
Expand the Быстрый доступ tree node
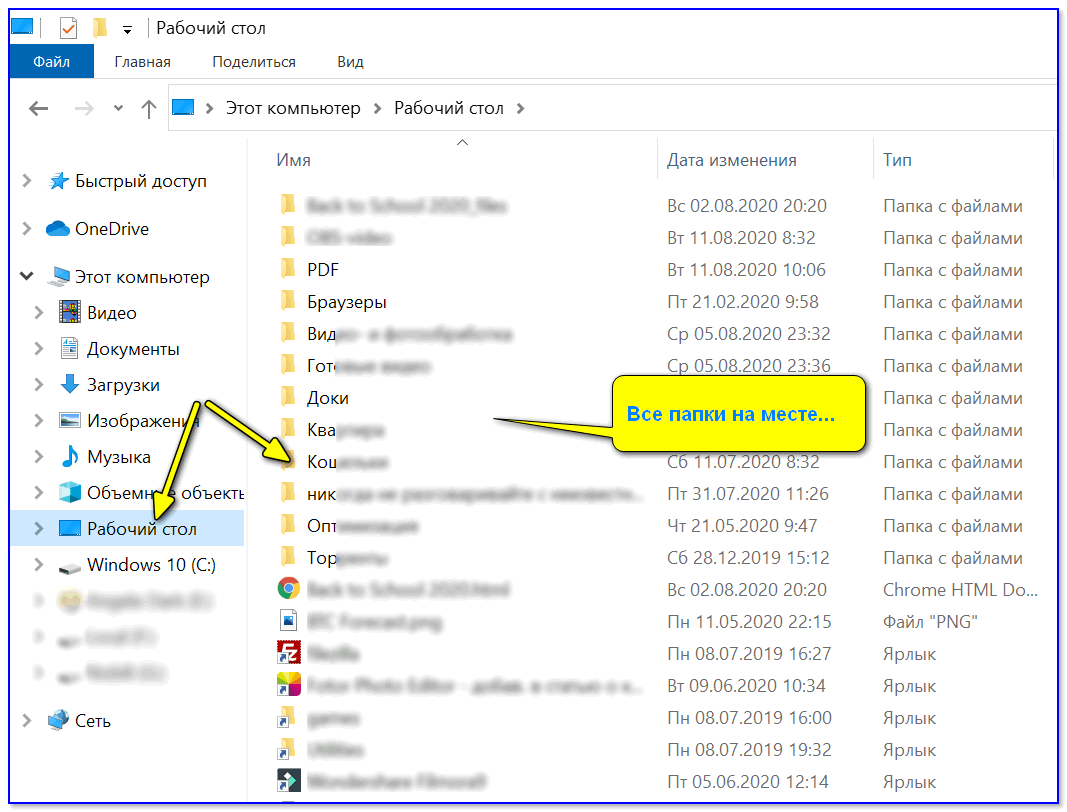(x=27, y=181)
